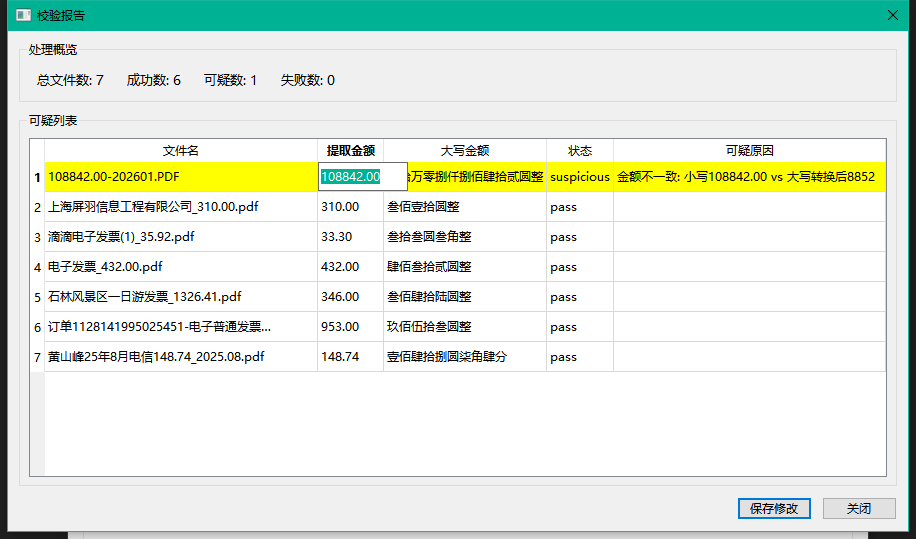Click row header number 7
The height and width of the screenshot is (539, 916).
click(38, 357)
